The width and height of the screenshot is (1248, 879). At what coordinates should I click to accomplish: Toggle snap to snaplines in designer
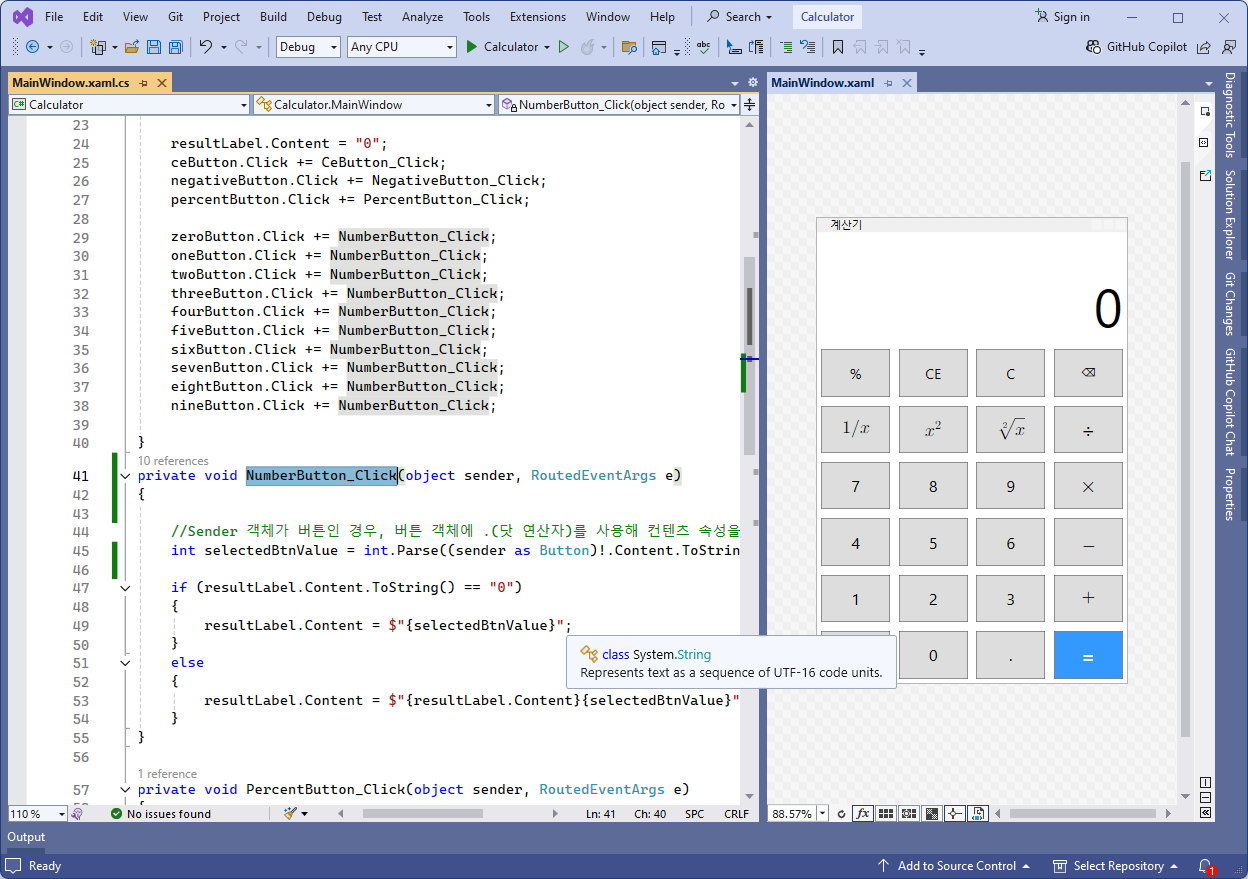(x=955, y=814)
